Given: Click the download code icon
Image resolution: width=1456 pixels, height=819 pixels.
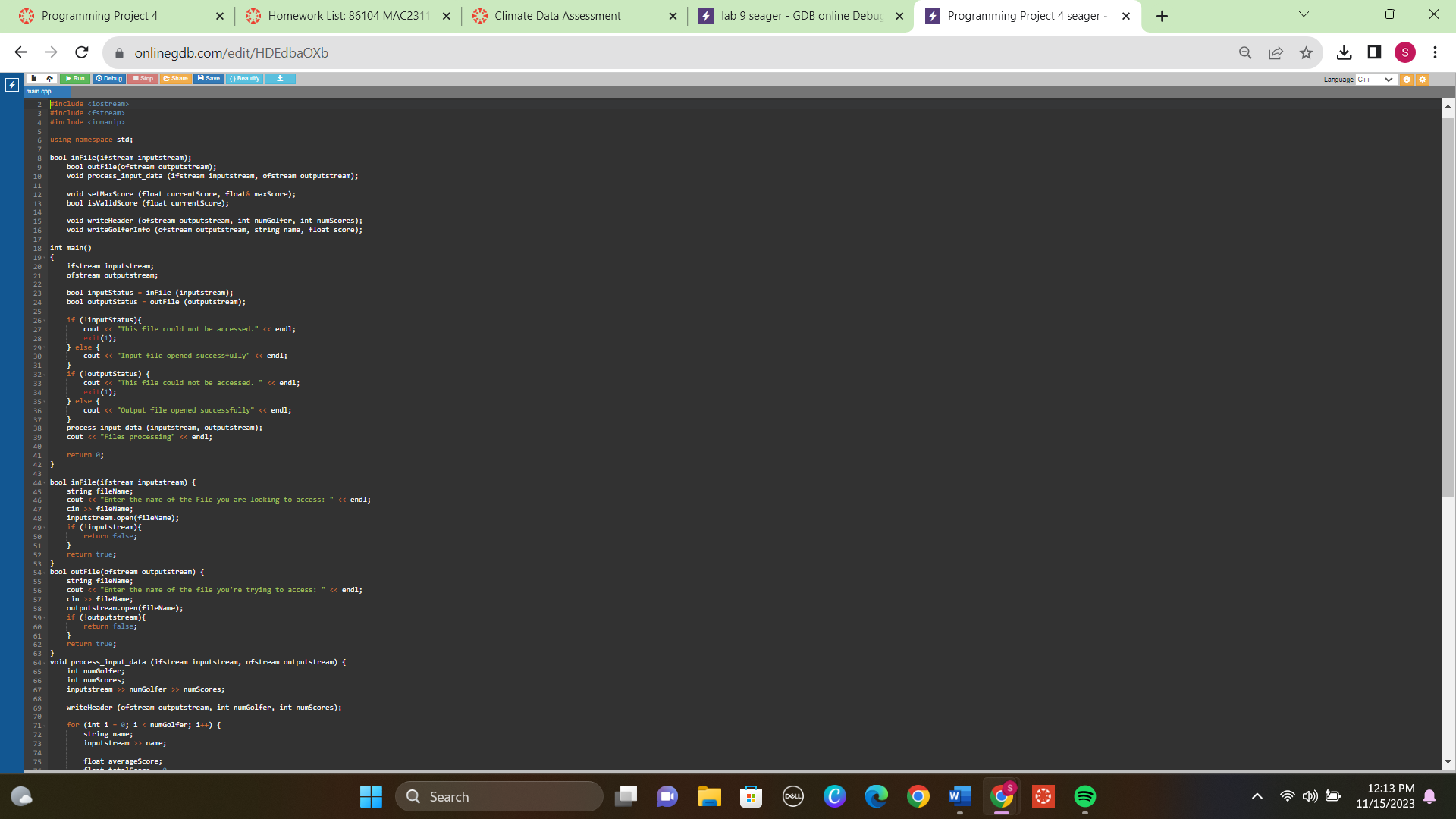Looking at the screenshot, I should tap(280, 79).
